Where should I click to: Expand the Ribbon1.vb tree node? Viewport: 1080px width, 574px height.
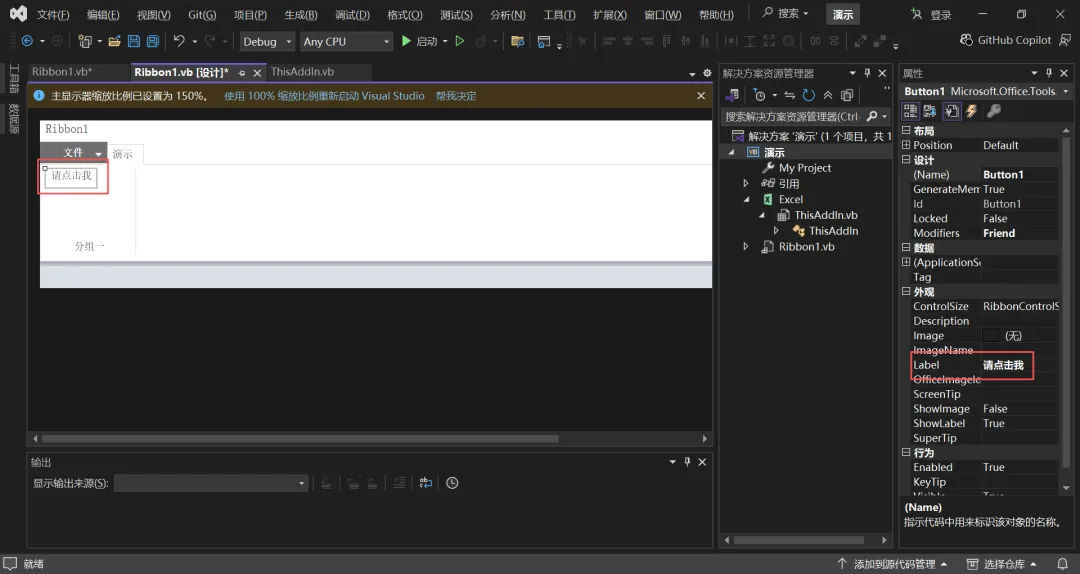coord(746,246)
